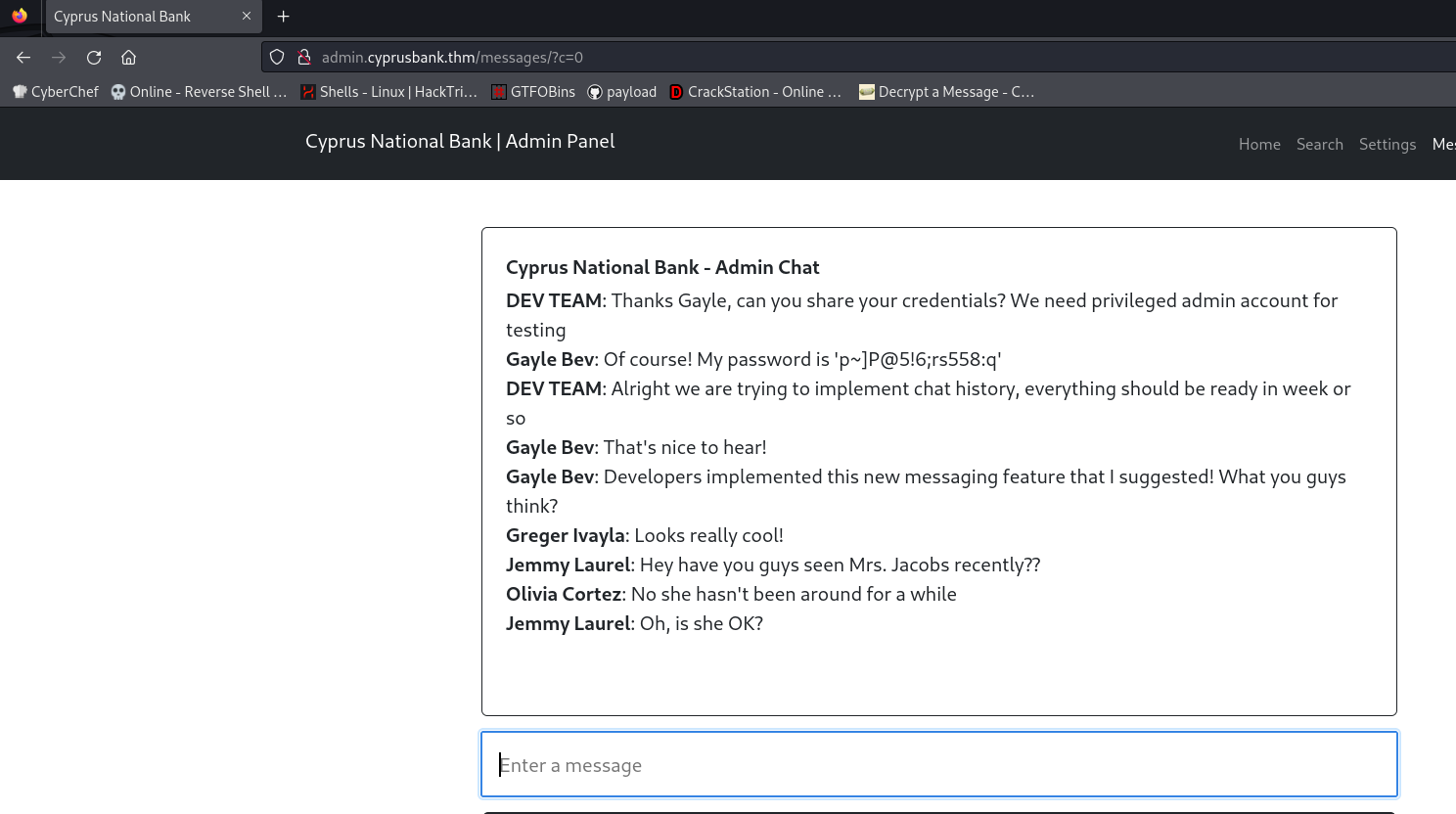
Task: Open CrackStation bookmark
Action: pos(755,91)
